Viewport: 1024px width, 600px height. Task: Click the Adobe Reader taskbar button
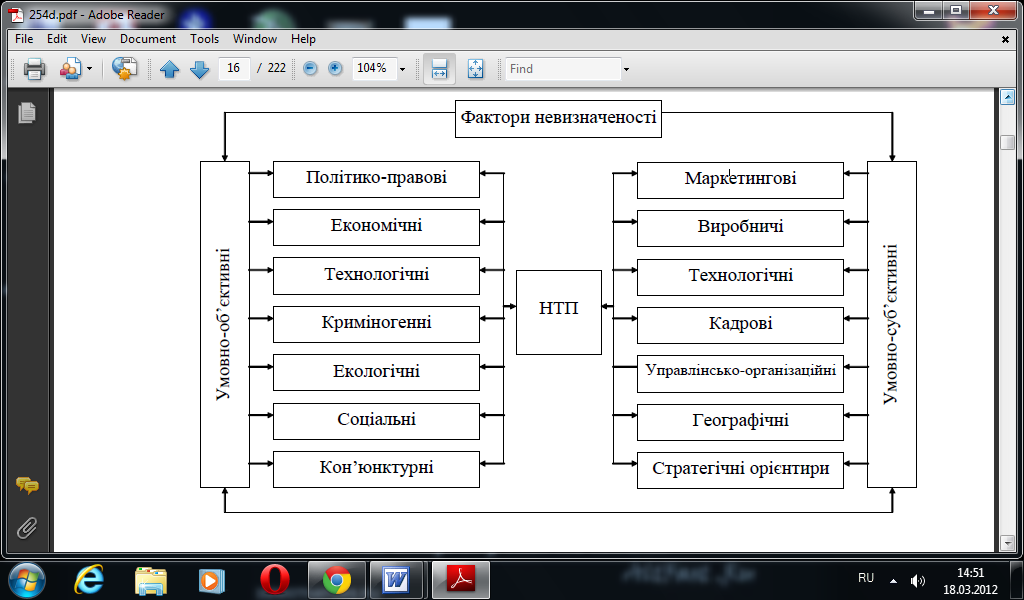pos(462,580)
